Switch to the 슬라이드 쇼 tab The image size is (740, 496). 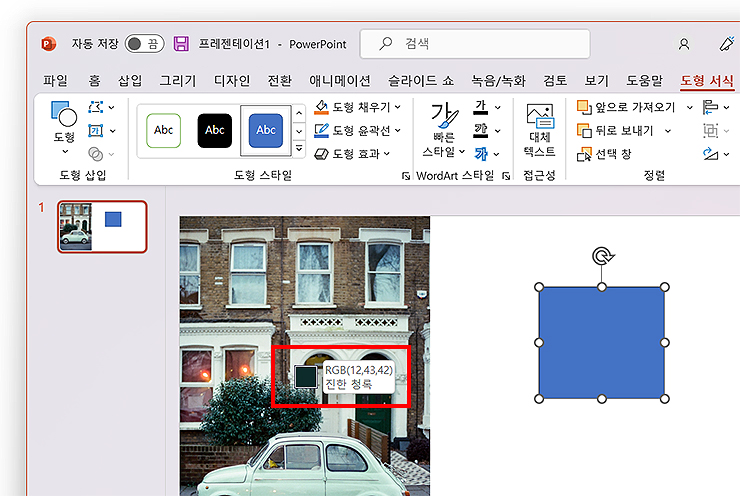[x=421, y=81]
